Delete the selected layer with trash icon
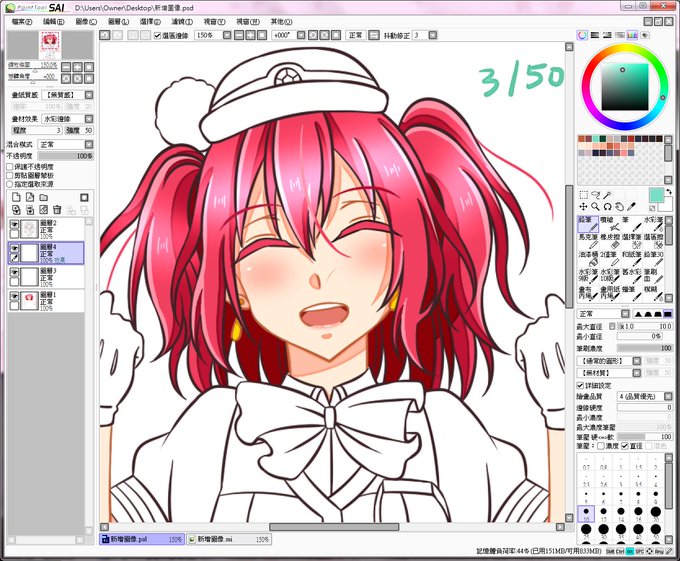This screenshot has width=680, height=561. pos(57,210)
